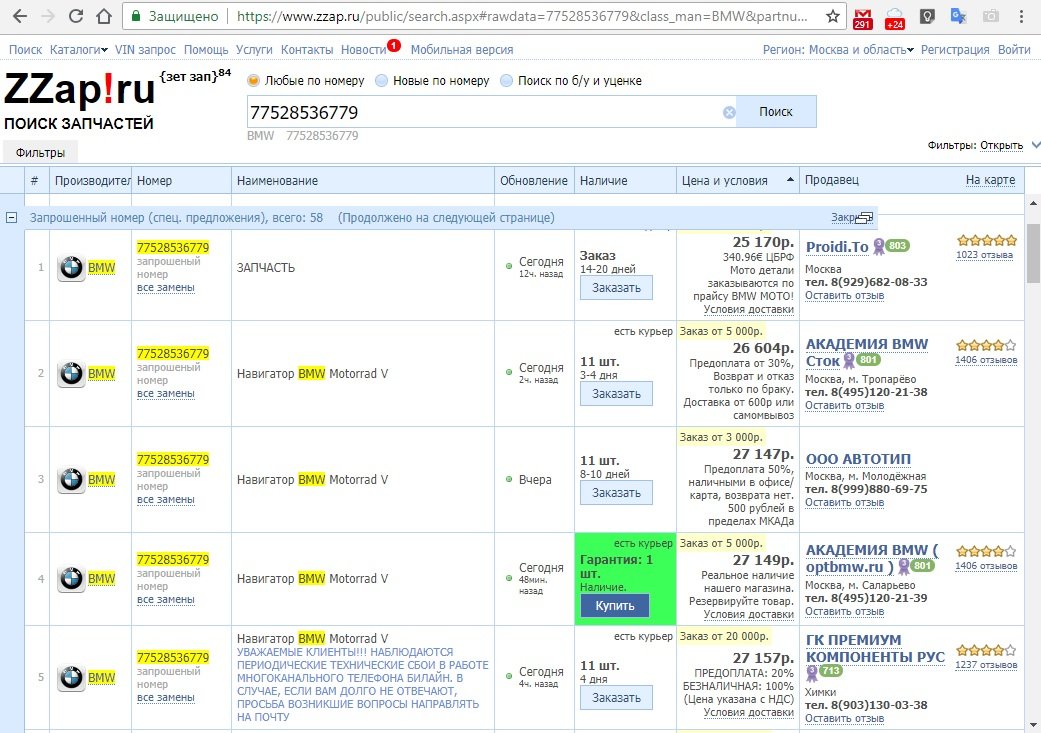1041x733 pixels.
Task: Click the 5-star rating for Proidi.To
Action: pyautogui.click(x=986, y=240)
